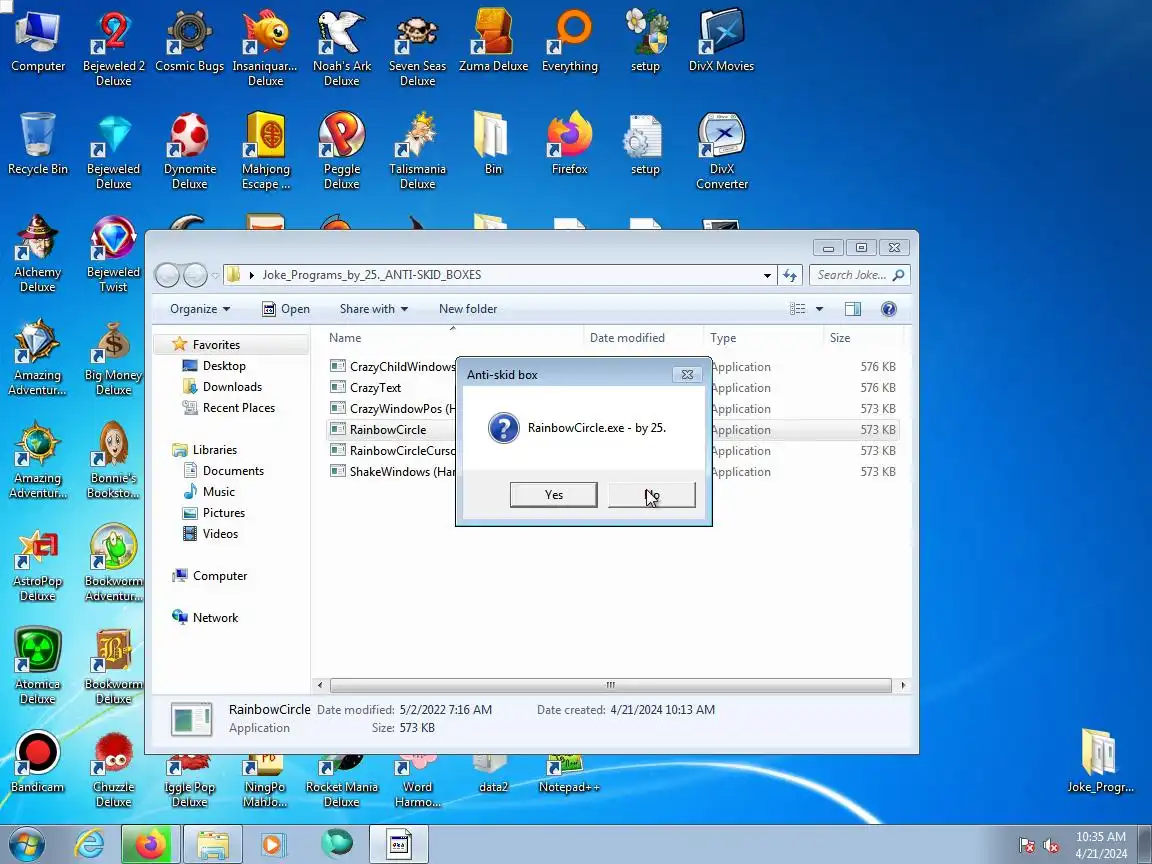Launch Internet Explorer from taskbar
Image resolution: width=1152 pixels, height=864 pixels.
click(89, 844)
